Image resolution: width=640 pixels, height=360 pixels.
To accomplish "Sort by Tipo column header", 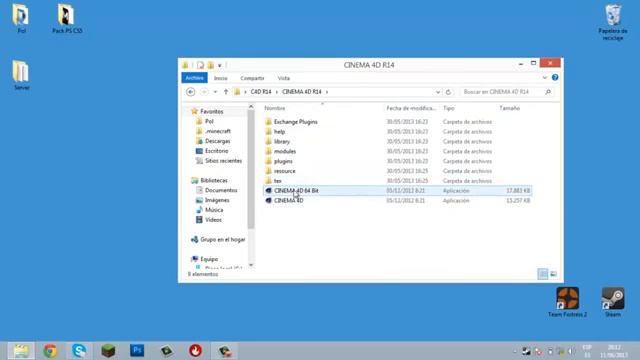I will click(x=449, y=108).
